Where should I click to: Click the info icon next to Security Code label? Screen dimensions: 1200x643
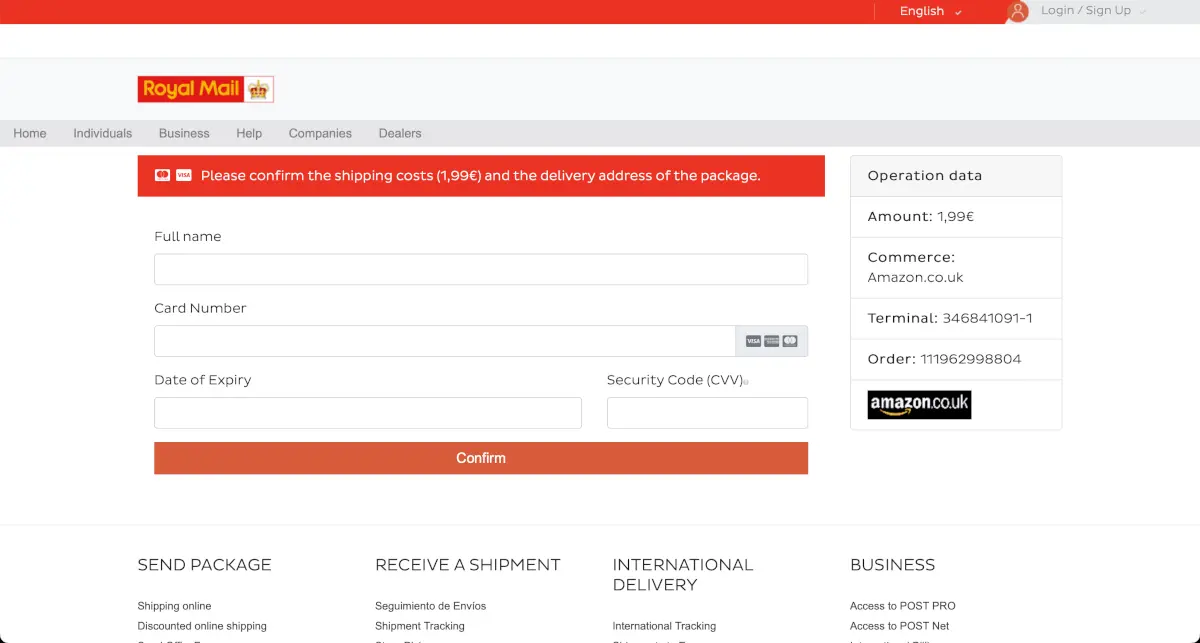click(747, 380)
